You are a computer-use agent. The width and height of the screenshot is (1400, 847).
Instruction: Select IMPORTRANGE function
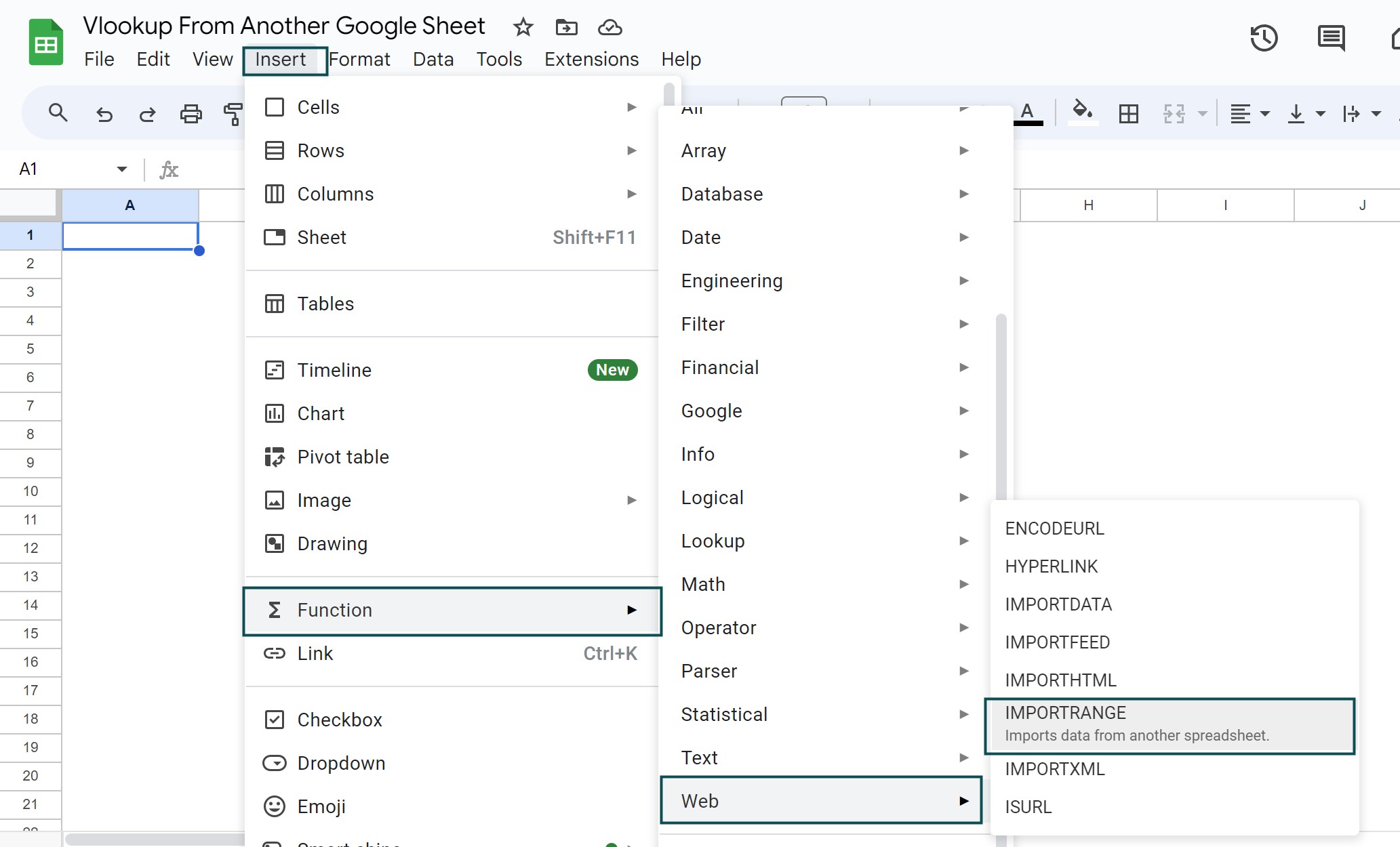click(x=1169, y=724)
